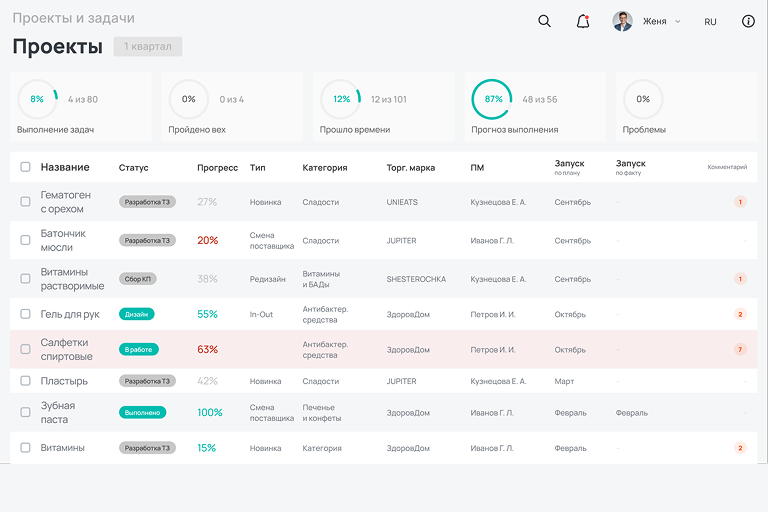Click Женя's profile avatar
The image size is (768, 512).
[x=622, y=21]
